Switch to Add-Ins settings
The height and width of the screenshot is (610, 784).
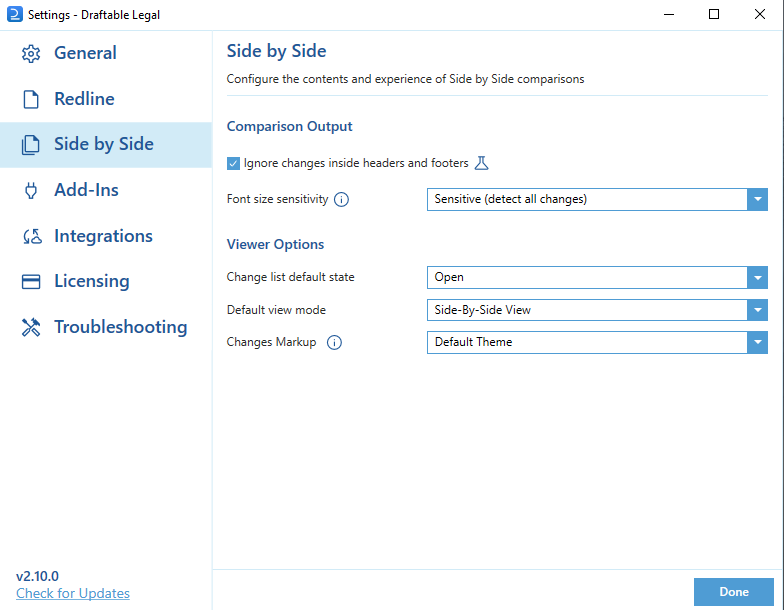pyautogui.click(x=106, y=190)
